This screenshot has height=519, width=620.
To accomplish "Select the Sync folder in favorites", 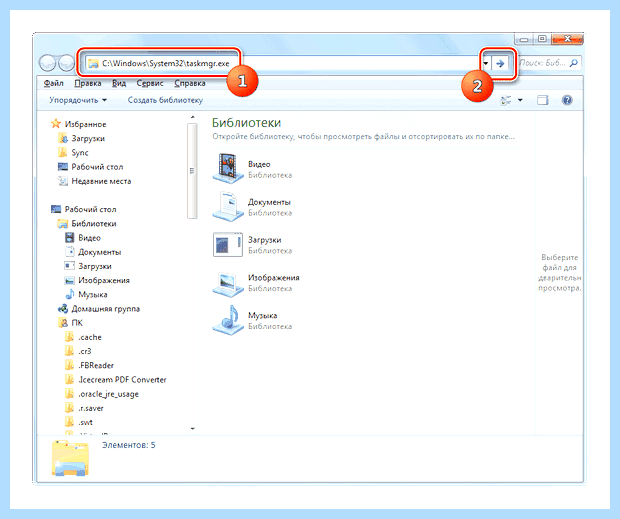I will (80, 153).
